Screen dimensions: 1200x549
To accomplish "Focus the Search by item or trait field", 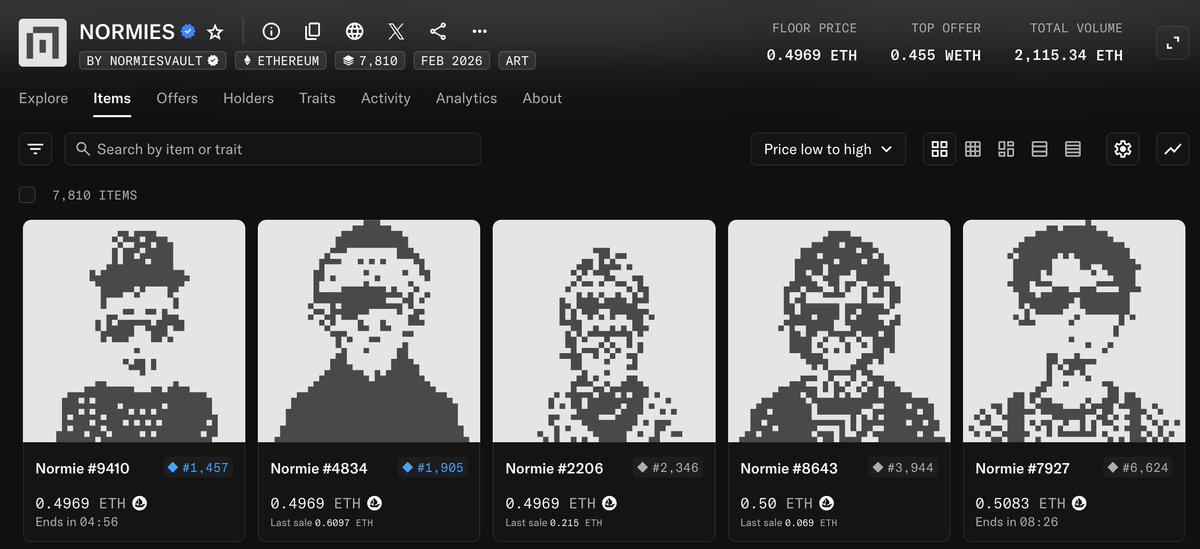I will tap(273, 149).
